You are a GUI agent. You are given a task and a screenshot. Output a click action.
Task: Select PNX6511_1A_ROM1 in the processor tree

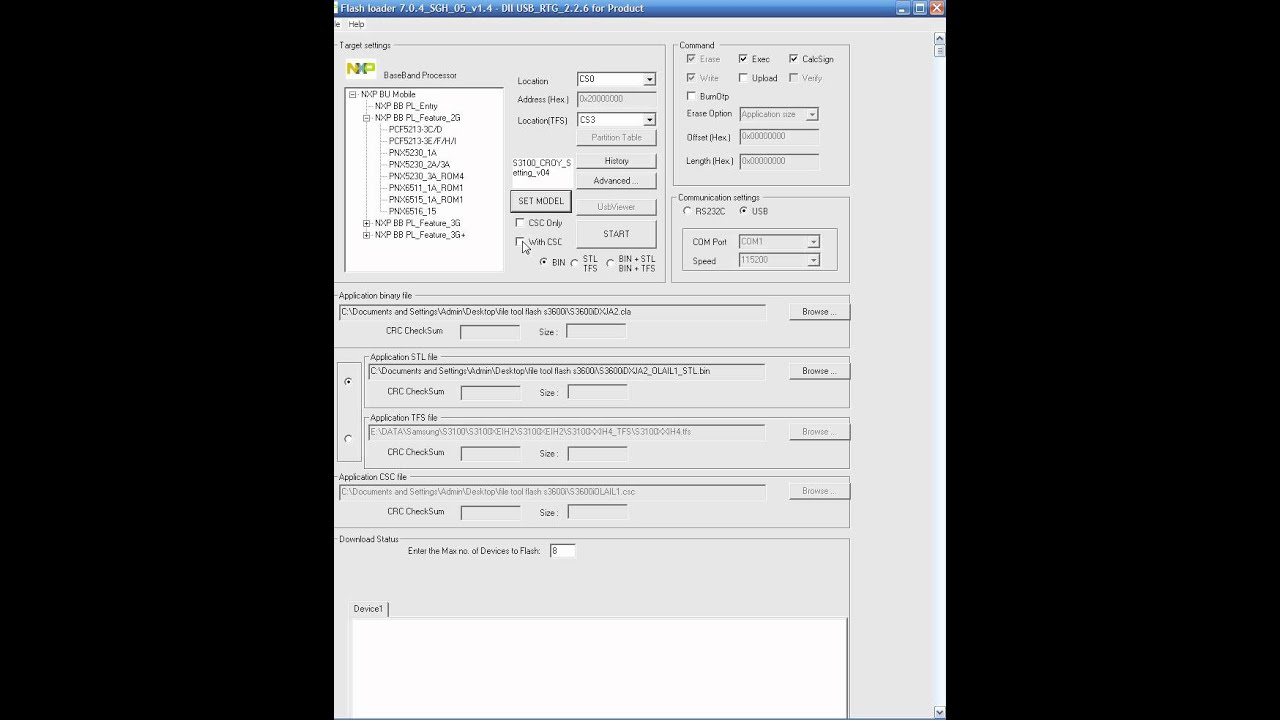(x=426, y=188)
